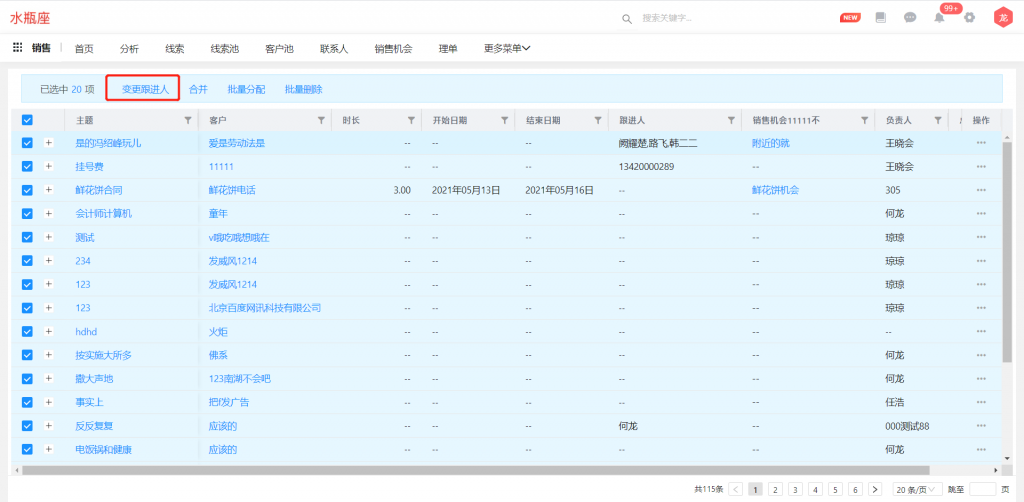The width and height of the screenshot is (1024, 502).
Task: Open the app grid launcher icon
Action: (x=17, y=47)
